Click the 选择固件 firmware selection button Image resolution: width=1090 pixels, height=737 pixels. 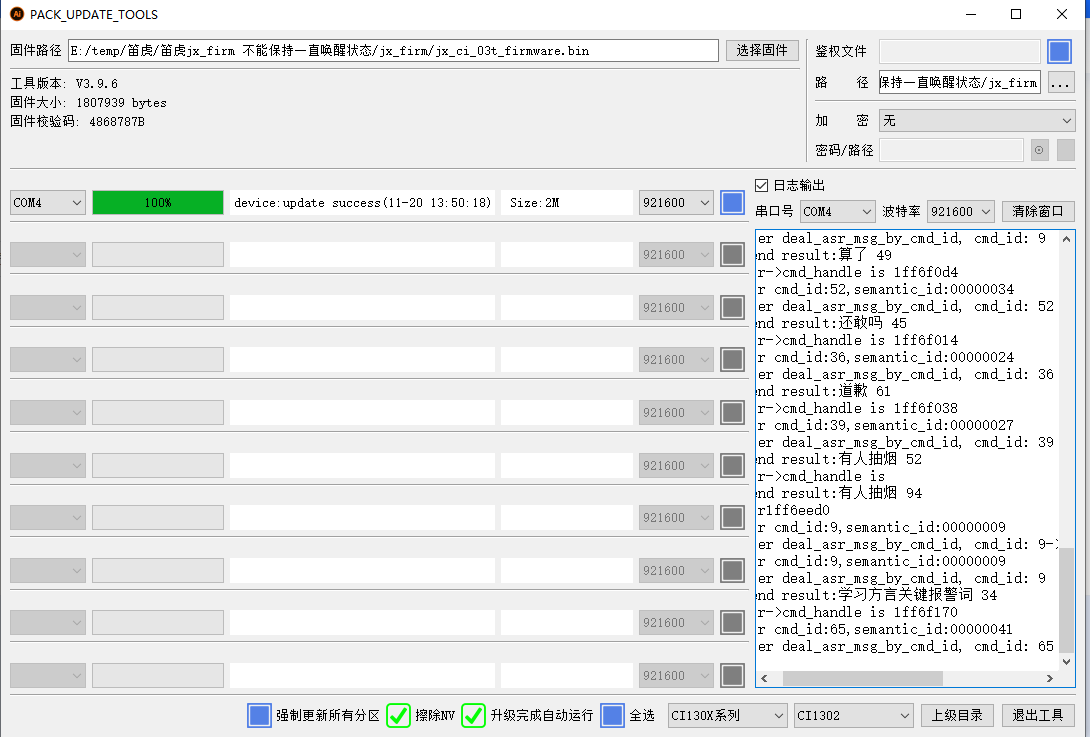point(762,50)
